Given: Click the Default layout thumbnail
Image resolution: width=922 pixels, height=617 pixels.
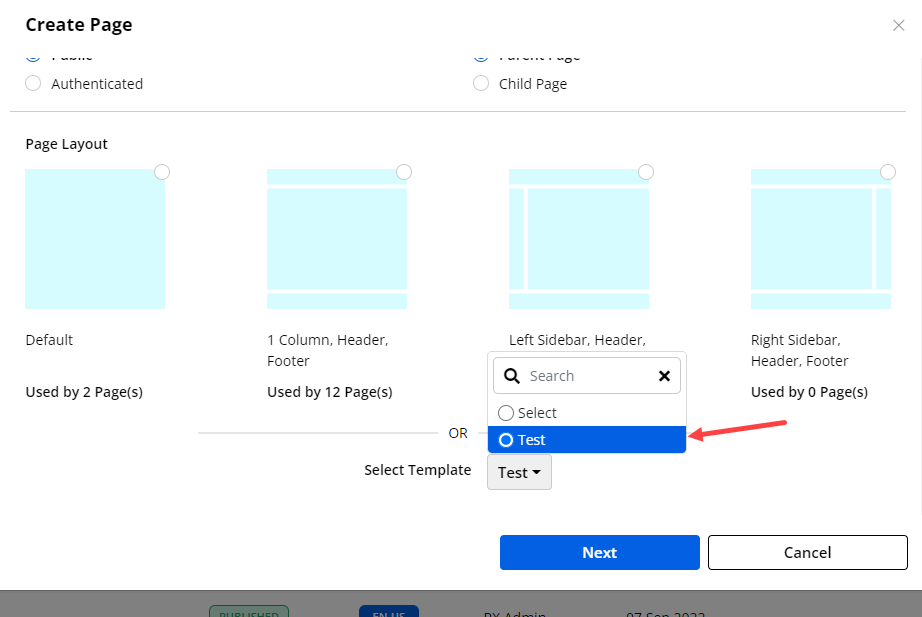Looking at the screenshot, I should click(95, 239).
